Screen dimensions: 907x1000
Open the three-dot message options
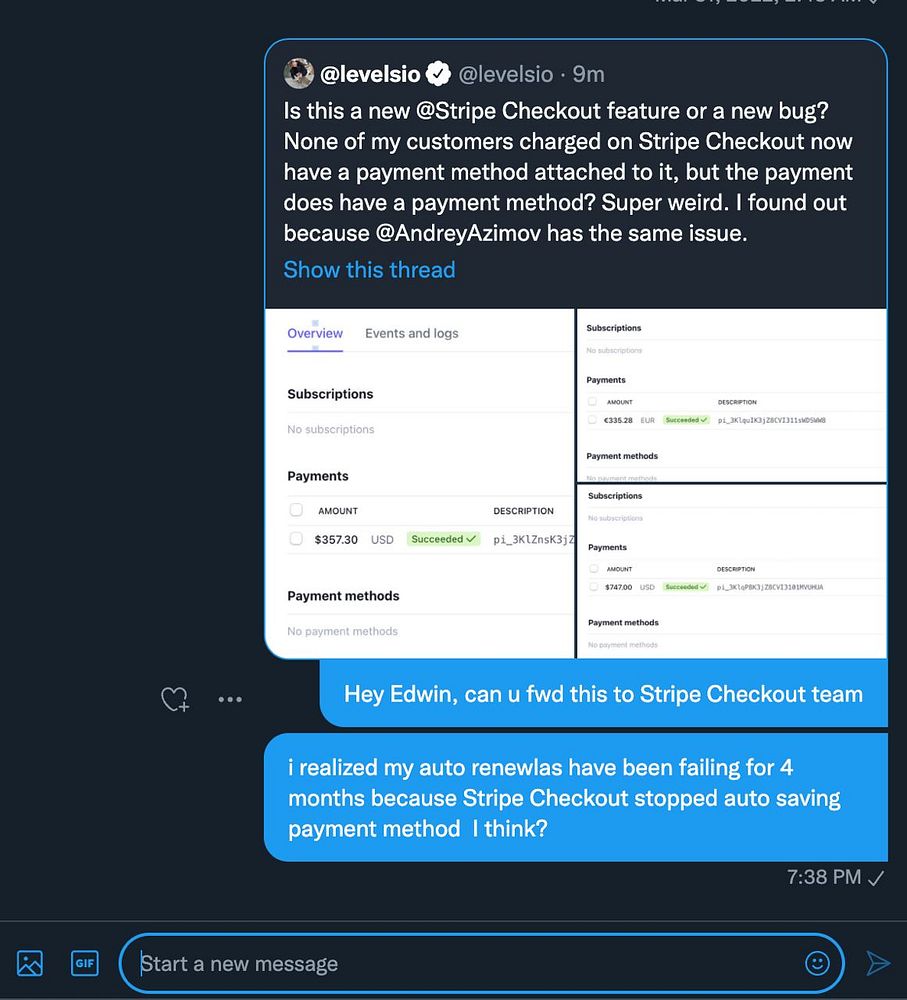[230, 699]
